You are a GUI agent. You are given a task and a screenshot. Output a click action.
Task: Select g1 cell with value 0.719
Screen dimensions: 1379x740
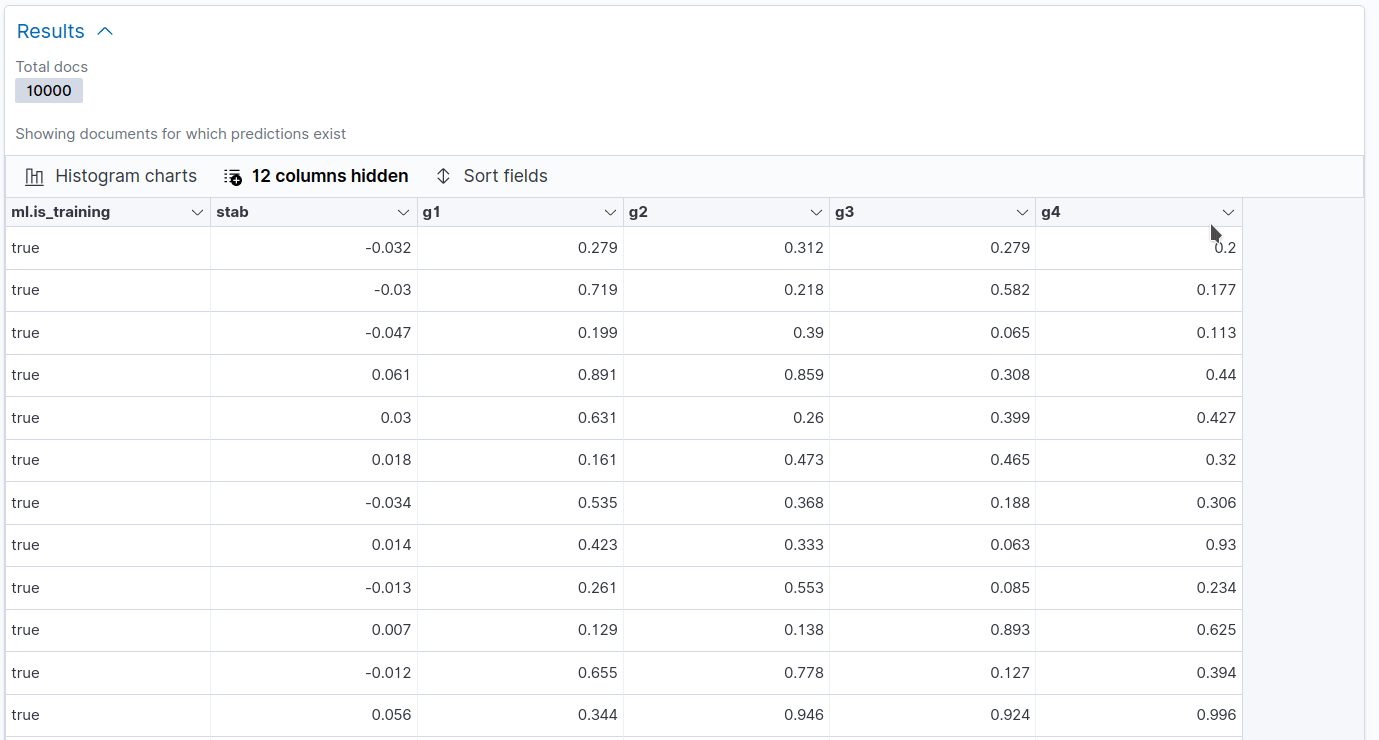(520, 290)
